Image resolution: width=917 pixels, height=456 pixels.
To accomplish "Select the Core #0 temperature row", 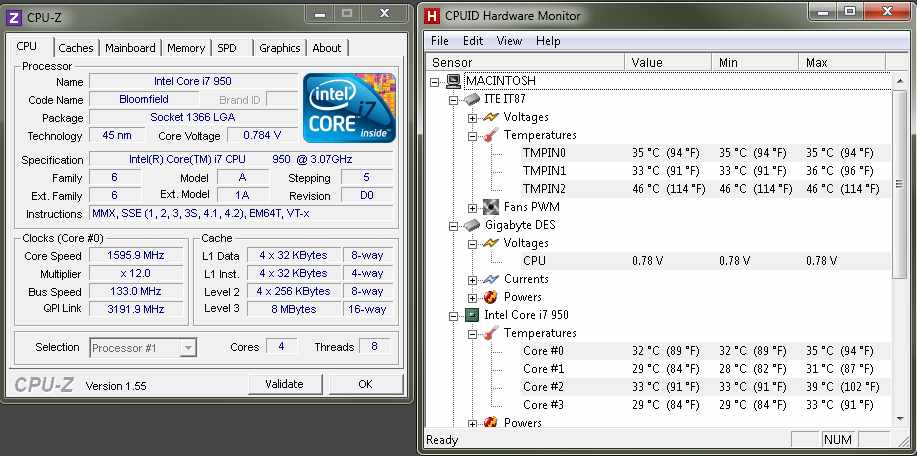I will pyautogui.click(x=706, y=351).
